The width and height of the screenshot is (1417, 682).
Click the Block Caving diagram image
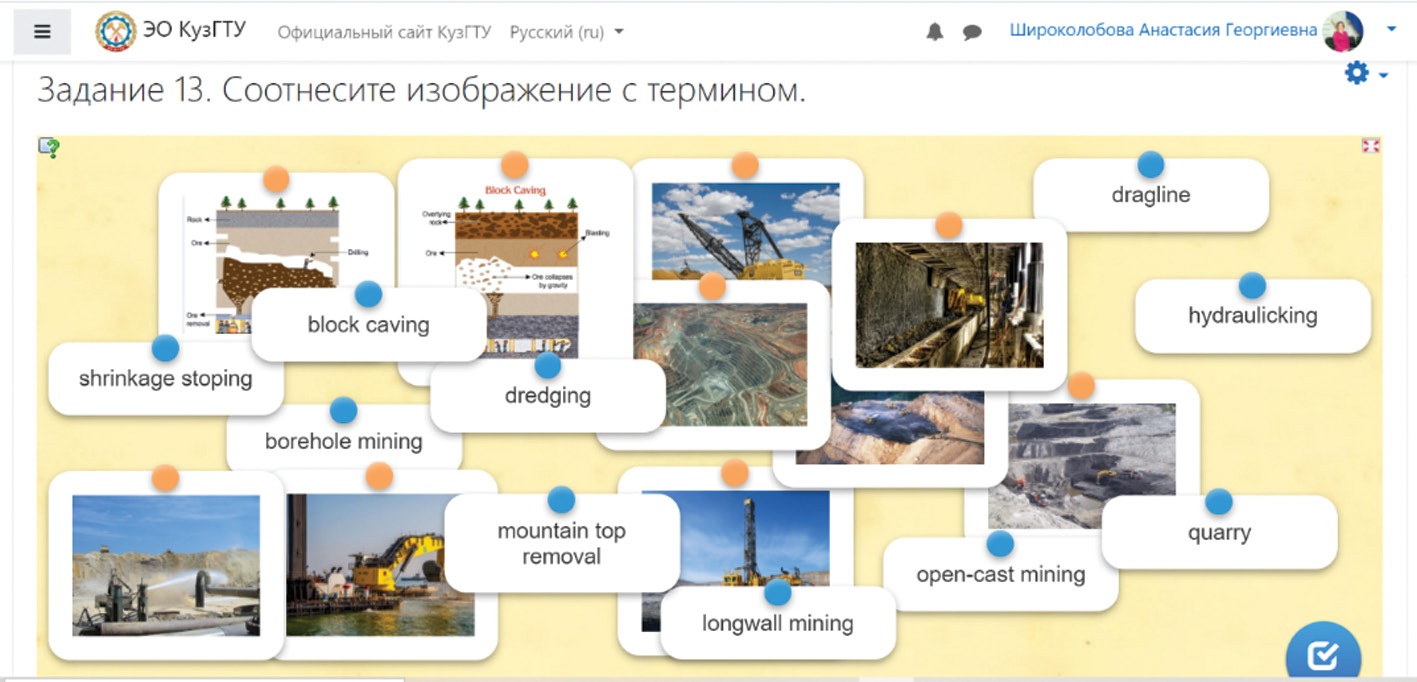pyautogui.click(x=515, y=240)
